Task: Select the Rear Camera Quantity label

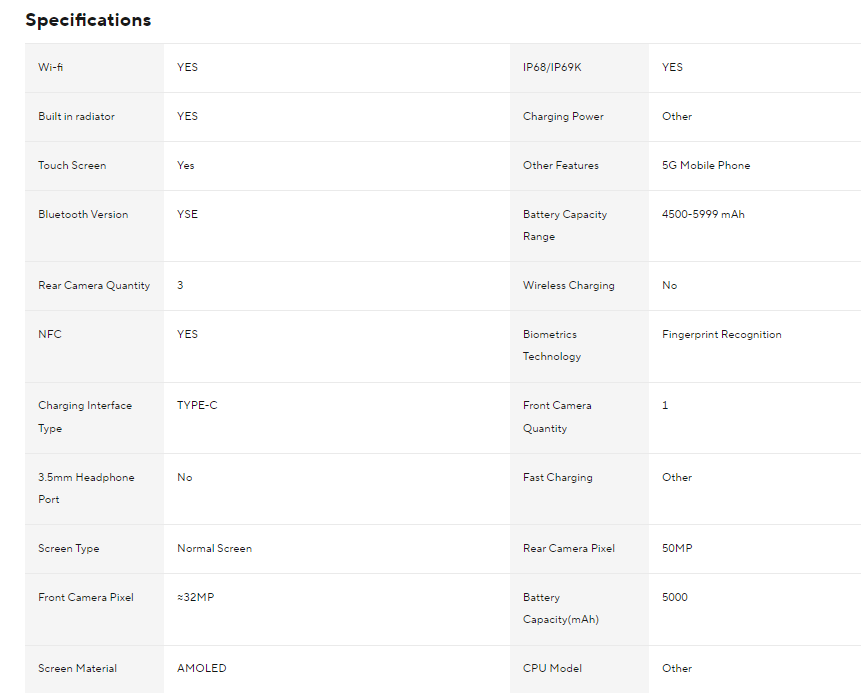Action: pos(94,286)
